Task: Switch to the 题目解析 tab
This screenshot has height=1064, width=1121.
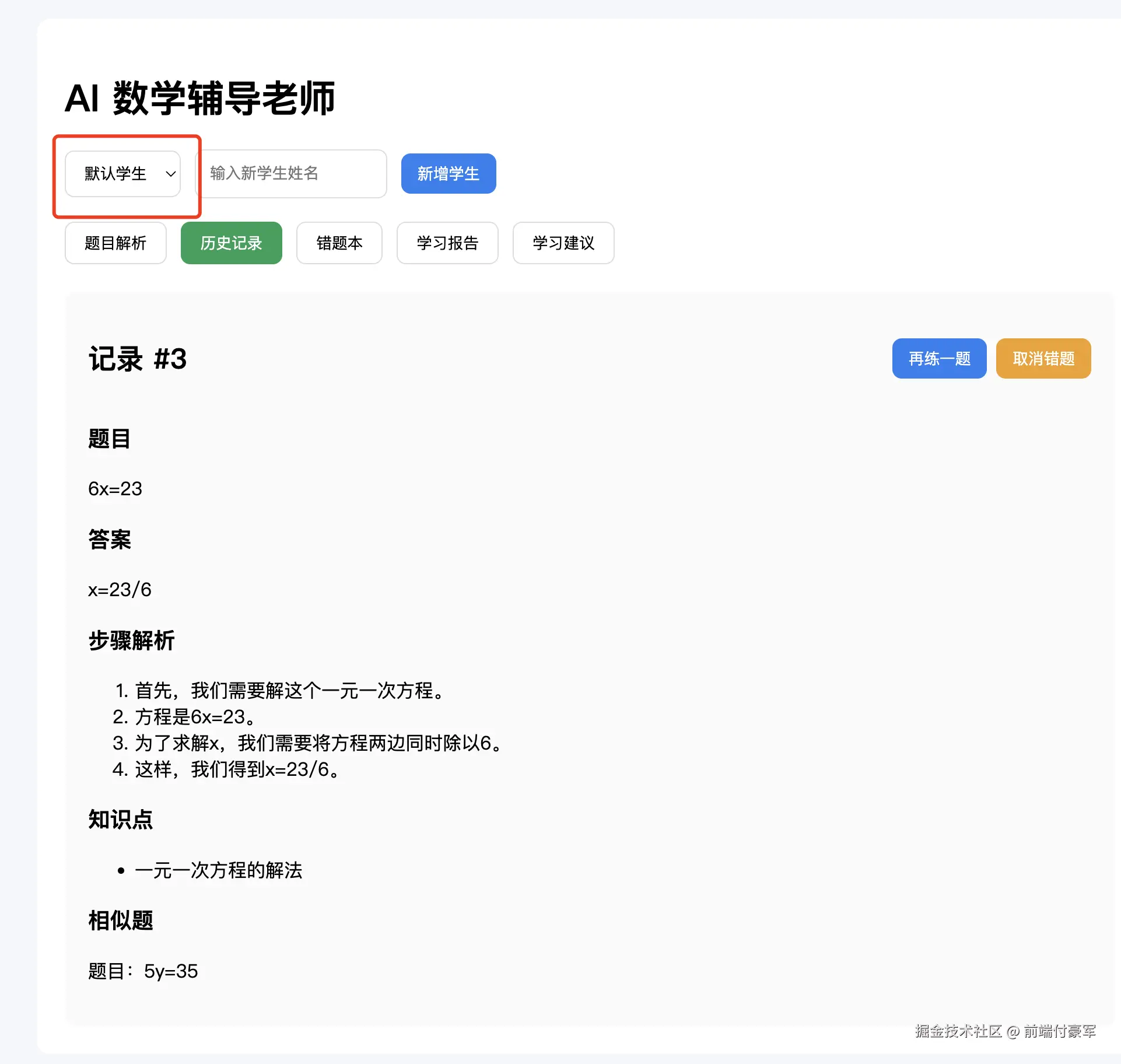Action: tap(115, 243)
